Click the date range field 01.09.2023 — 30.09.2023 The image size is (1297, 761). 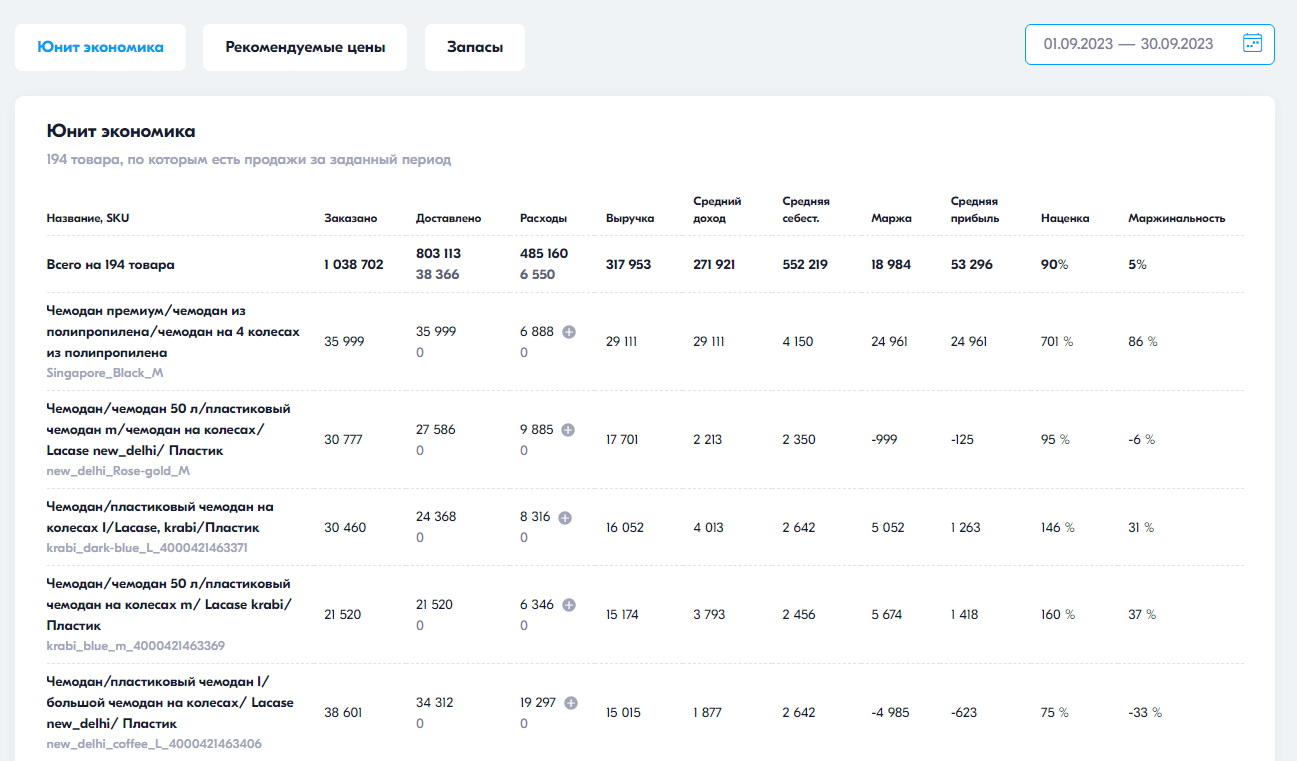pos(1128,44)
